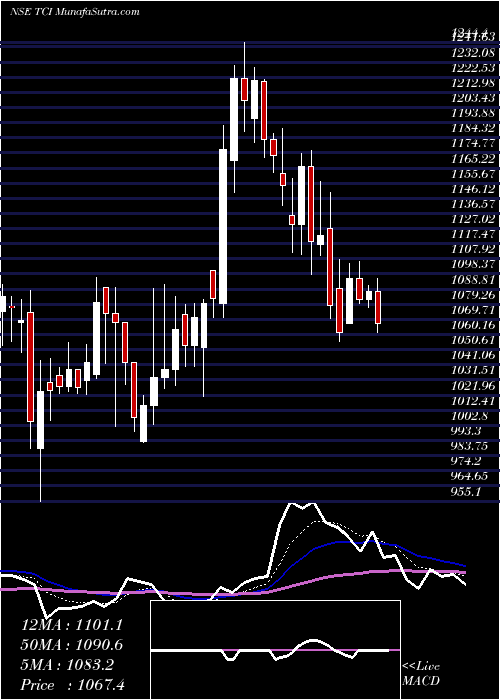This screenshot has width=500, height=700.
Task: Click the 1098.37 price axis label
Action: pos(473,266)
